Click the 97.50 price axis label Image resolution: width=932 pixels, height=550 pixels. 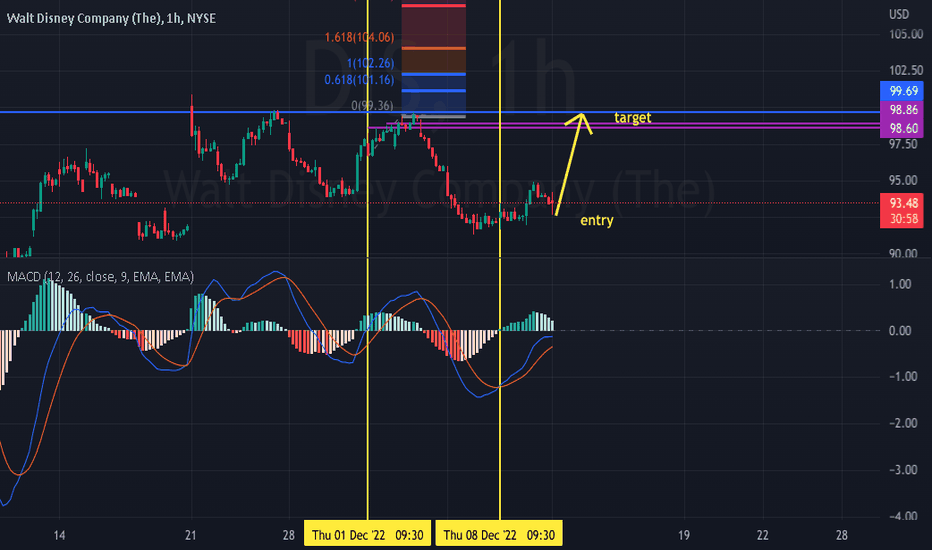click(903, 144)
